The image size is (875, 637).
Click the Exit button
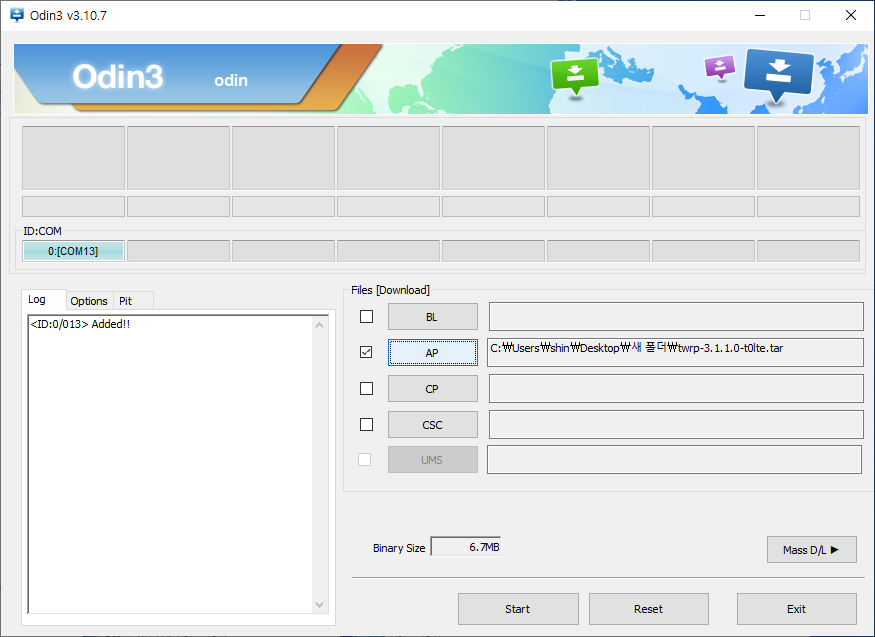click(796, 609)
